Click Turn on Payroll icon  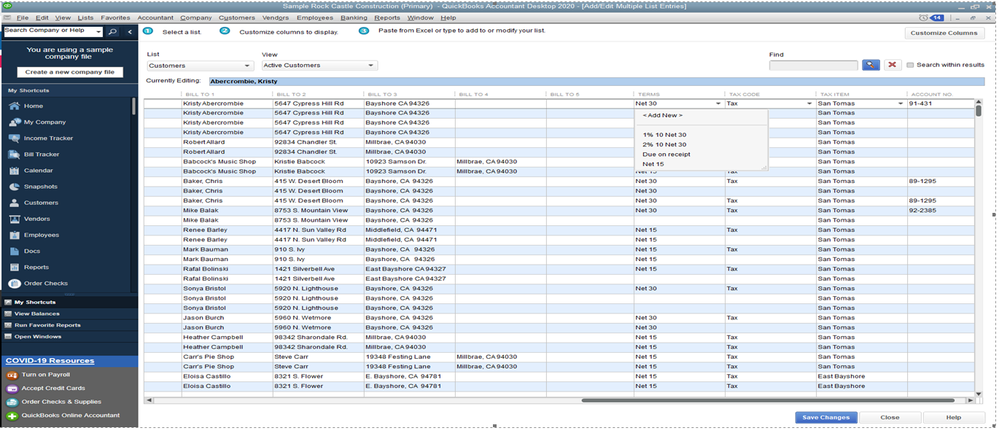click(x=11, y=374)
